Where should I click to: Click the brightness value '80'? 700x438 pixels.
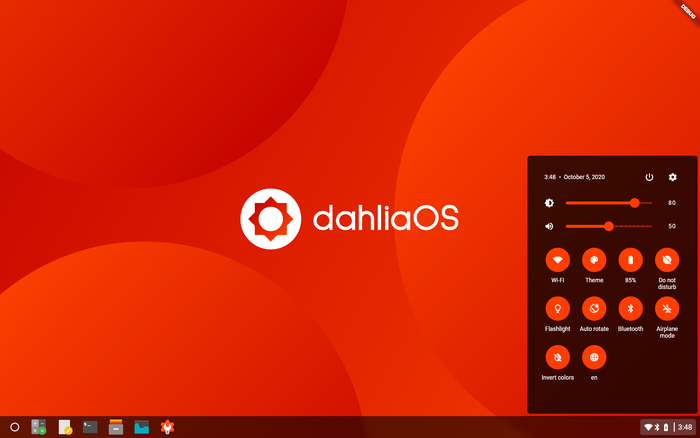[x=672, y=203]
